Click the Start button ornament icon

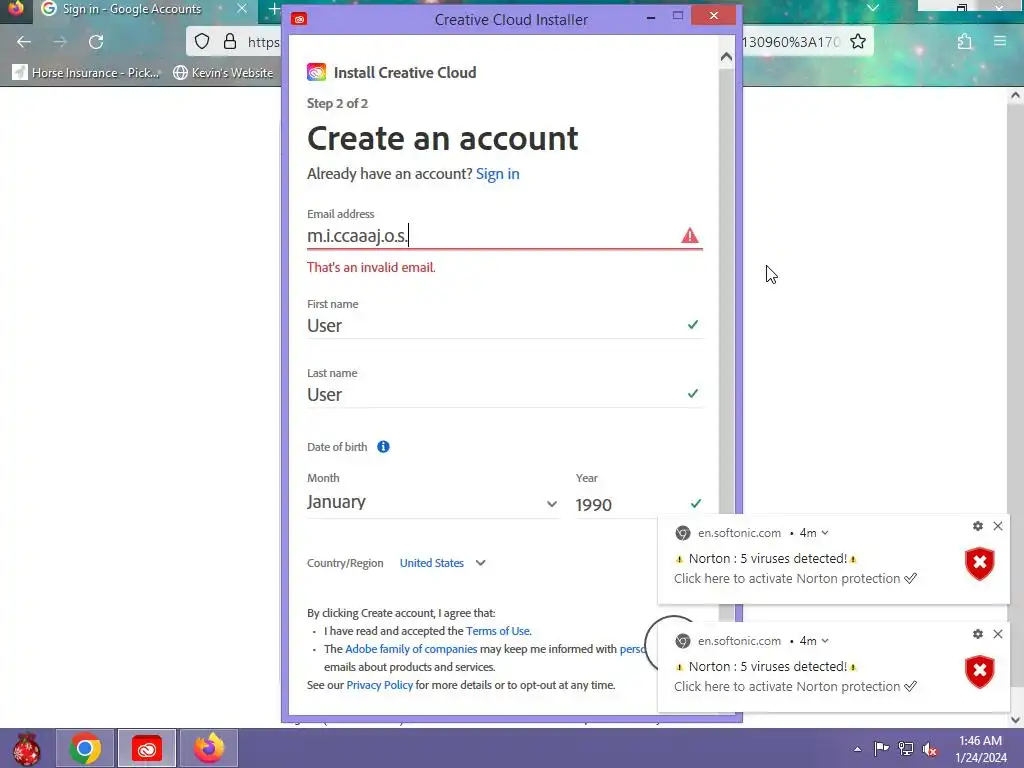click(x=26, y=748)
